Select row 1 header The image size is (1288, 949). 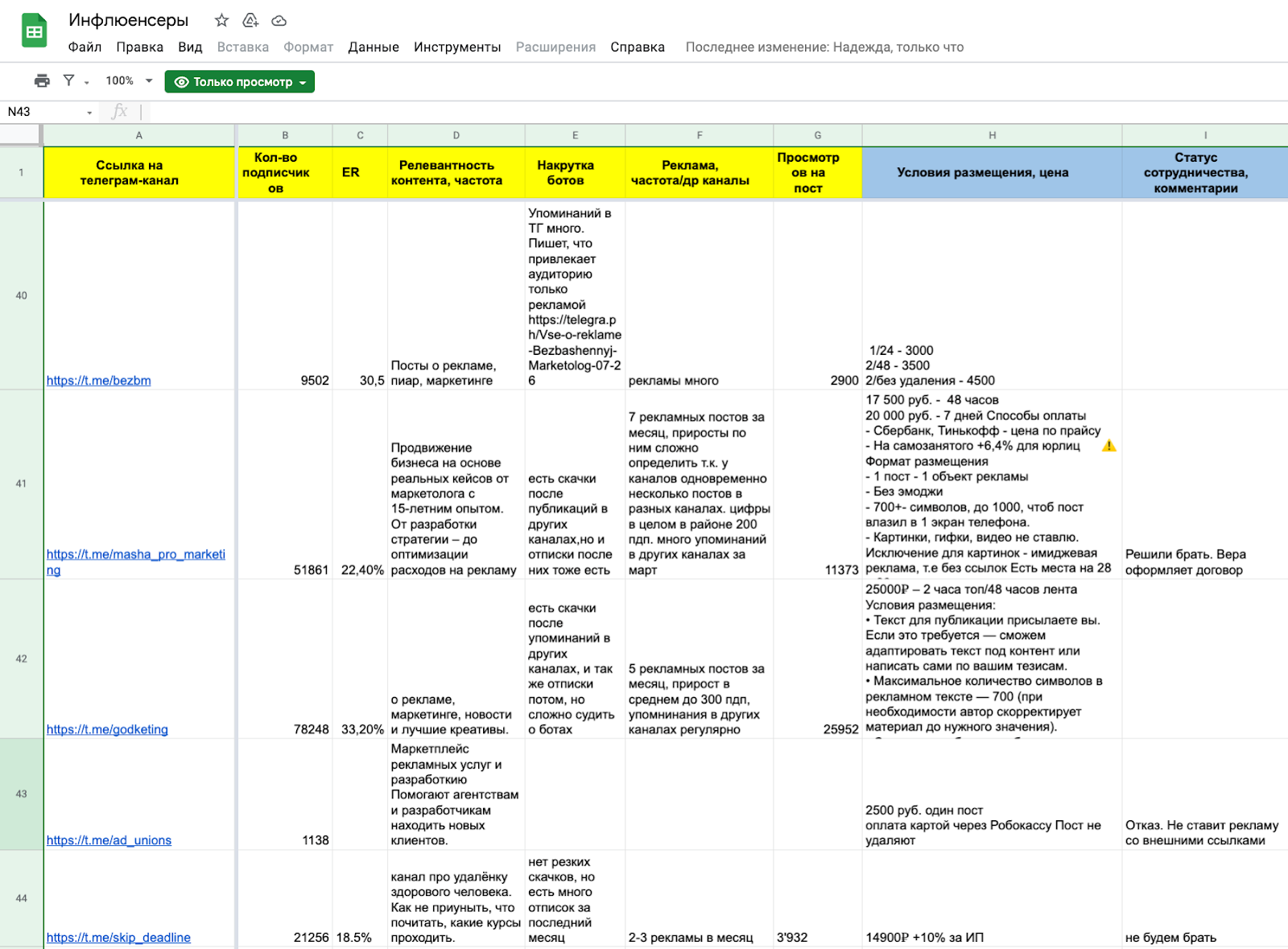(x=21, y=172)
